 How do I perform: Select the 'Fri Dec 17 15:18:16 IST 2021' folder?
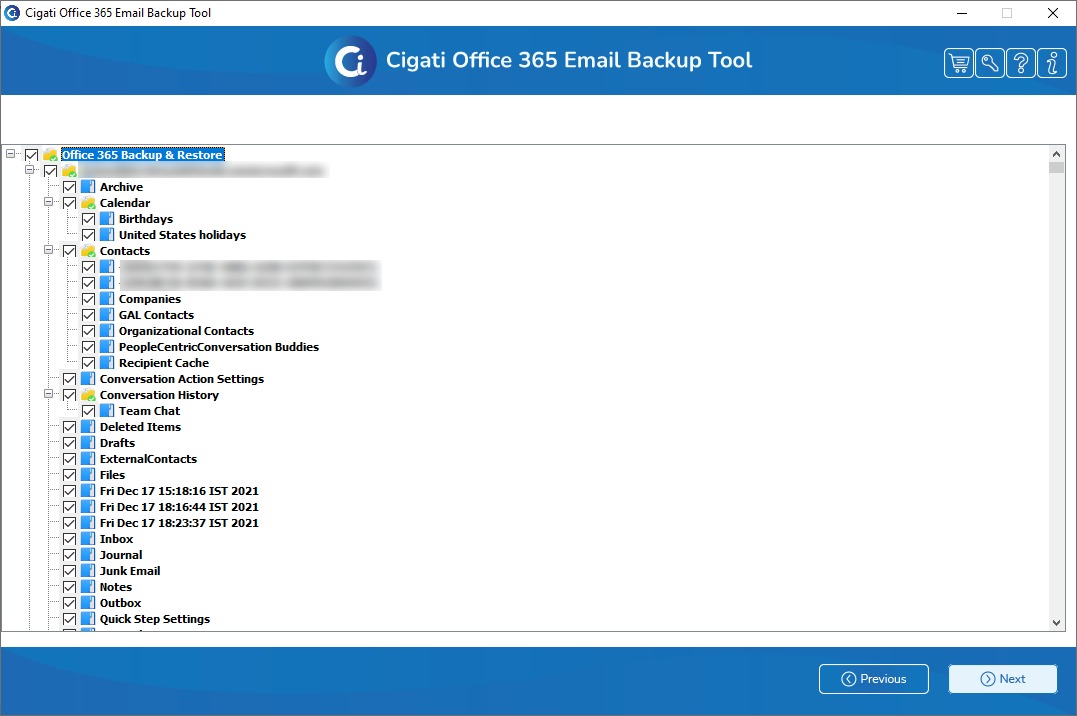pyautogui.click(x=179, y=491)
